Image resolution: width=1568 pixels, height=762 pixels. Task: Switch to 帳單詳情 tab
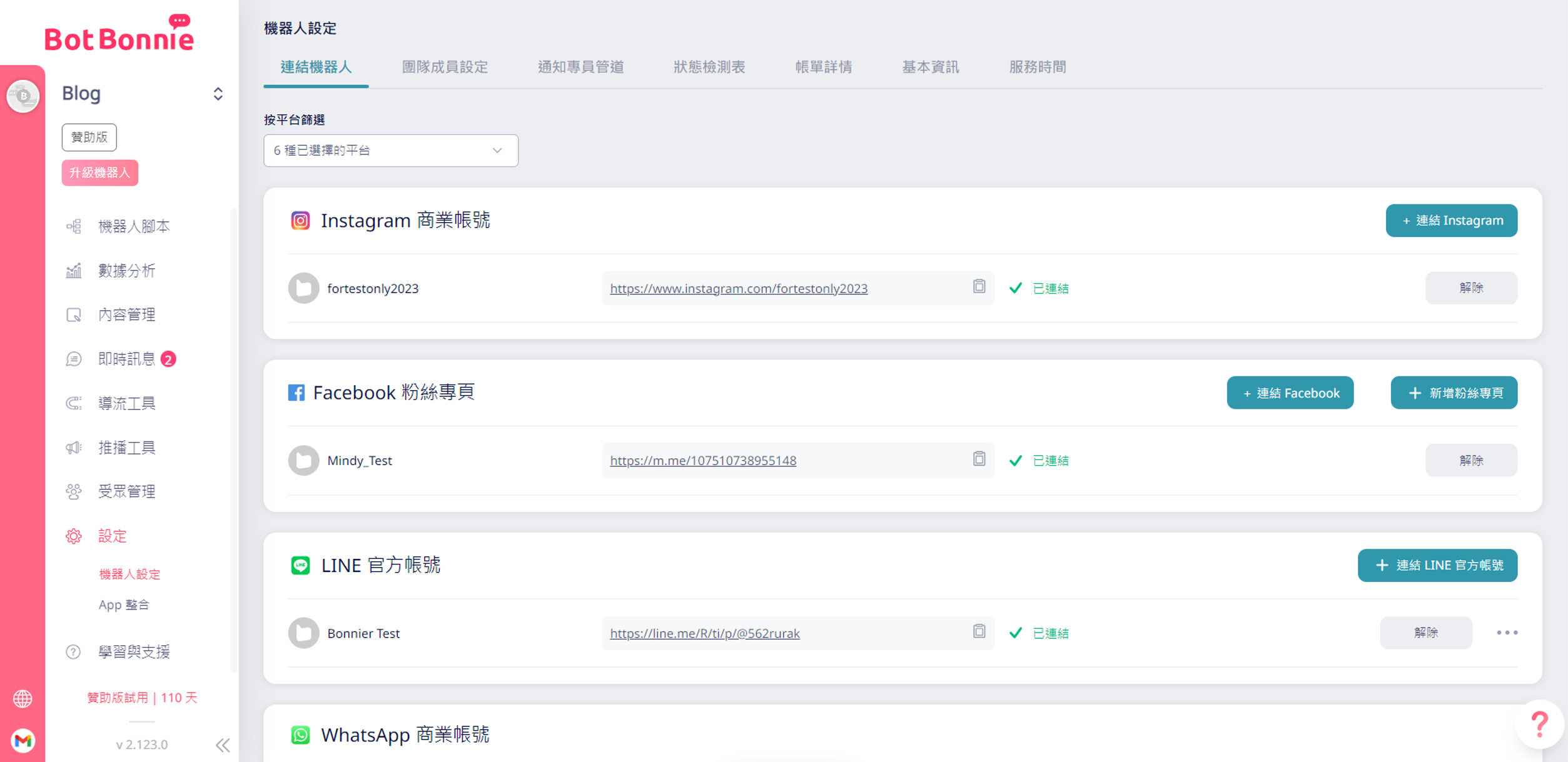823,67
